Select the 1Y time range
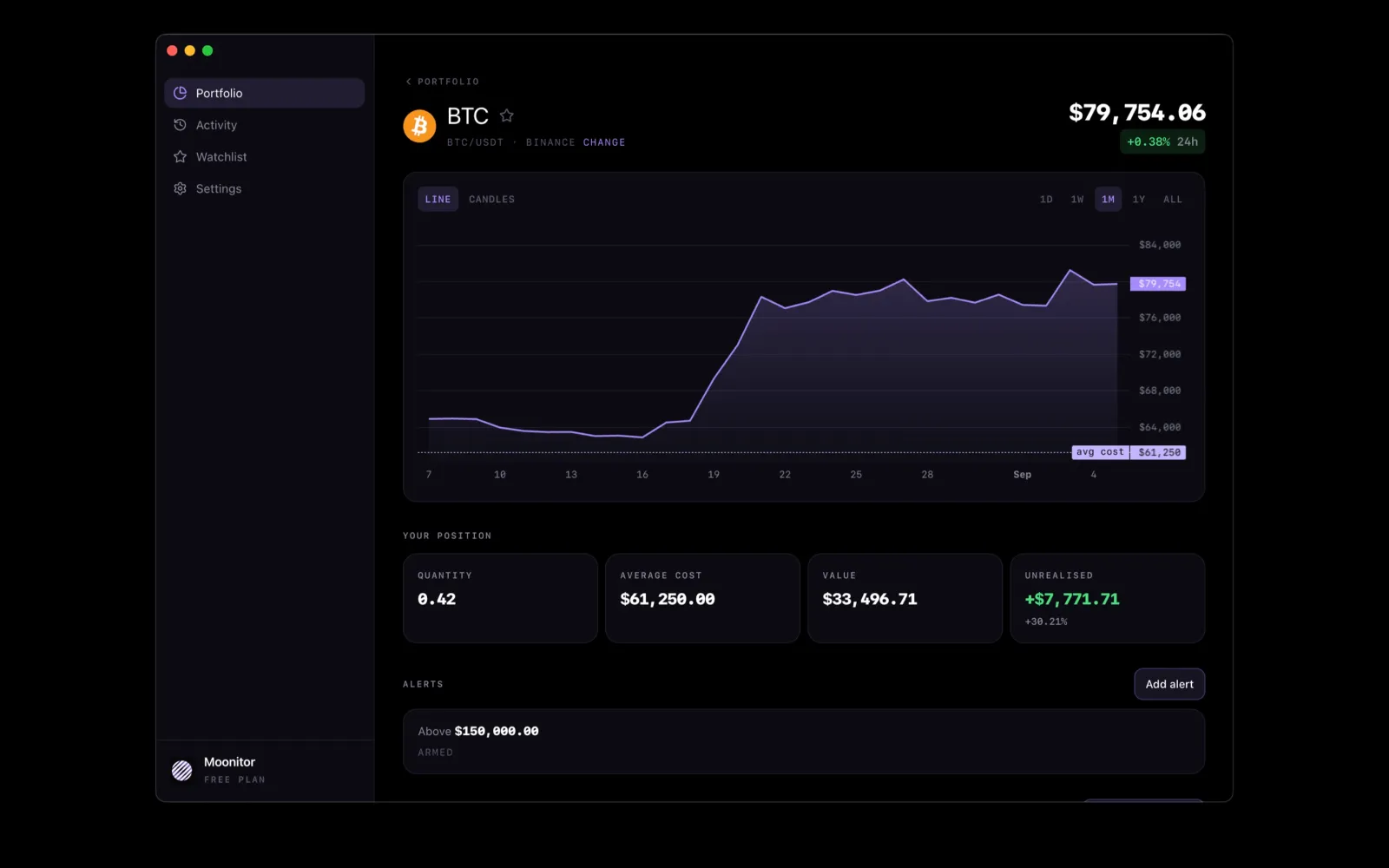Image resolution: width=1389 pixels, height=868 pixels. click(1139, 200)
